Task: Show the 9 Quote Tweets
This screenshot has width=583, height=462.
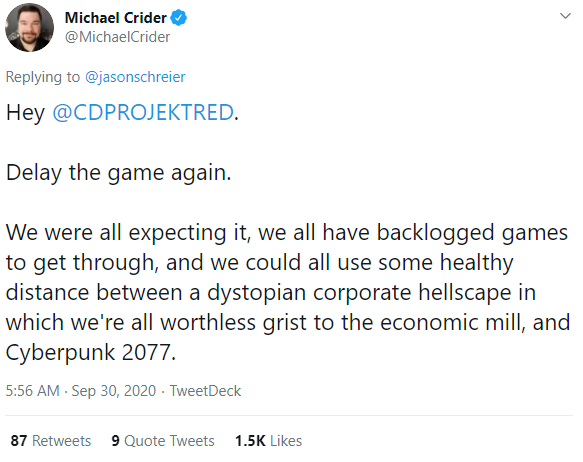Action: (163, 440)
